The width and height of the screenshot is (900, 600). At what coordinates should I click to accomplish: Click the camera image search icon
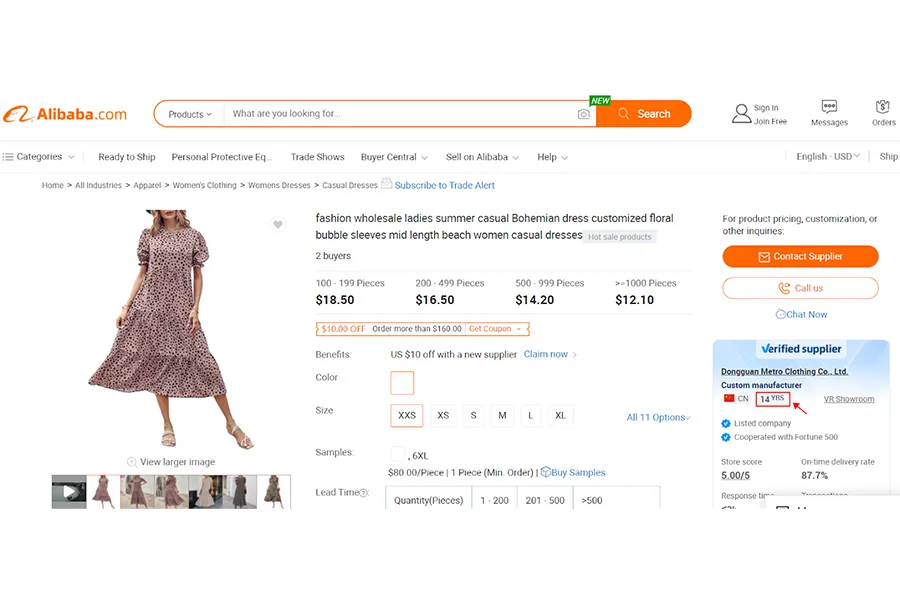[584, 114]
